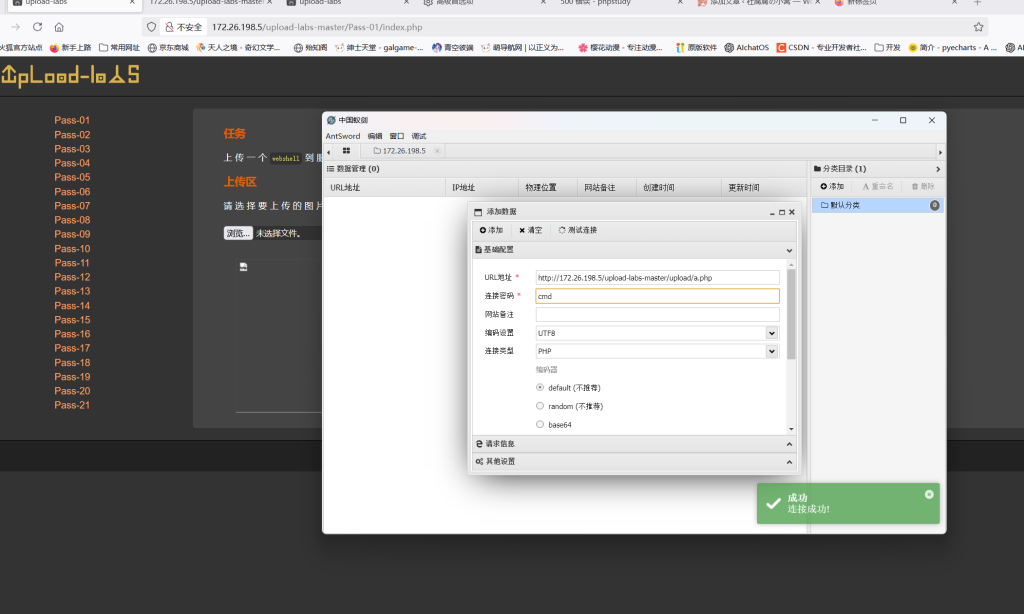This screenshot has height=614, width=1024.
Task: Open Pass-10 in the upload-labs sidebar
Action: [x=72, y=249]
